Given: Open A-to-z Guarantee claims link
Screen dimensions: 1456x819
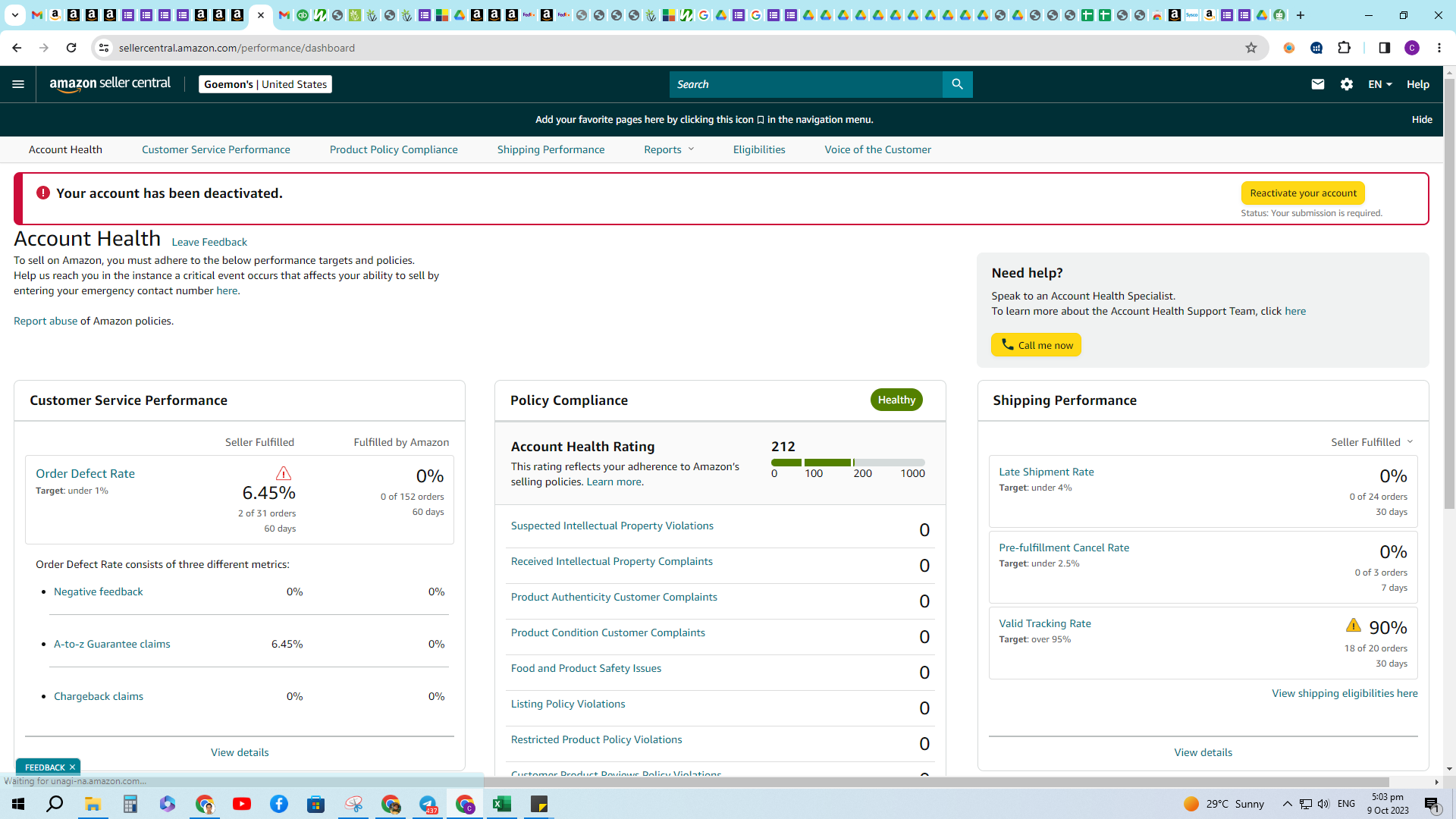Looking at the screenshot, I should tap(112, 644).
